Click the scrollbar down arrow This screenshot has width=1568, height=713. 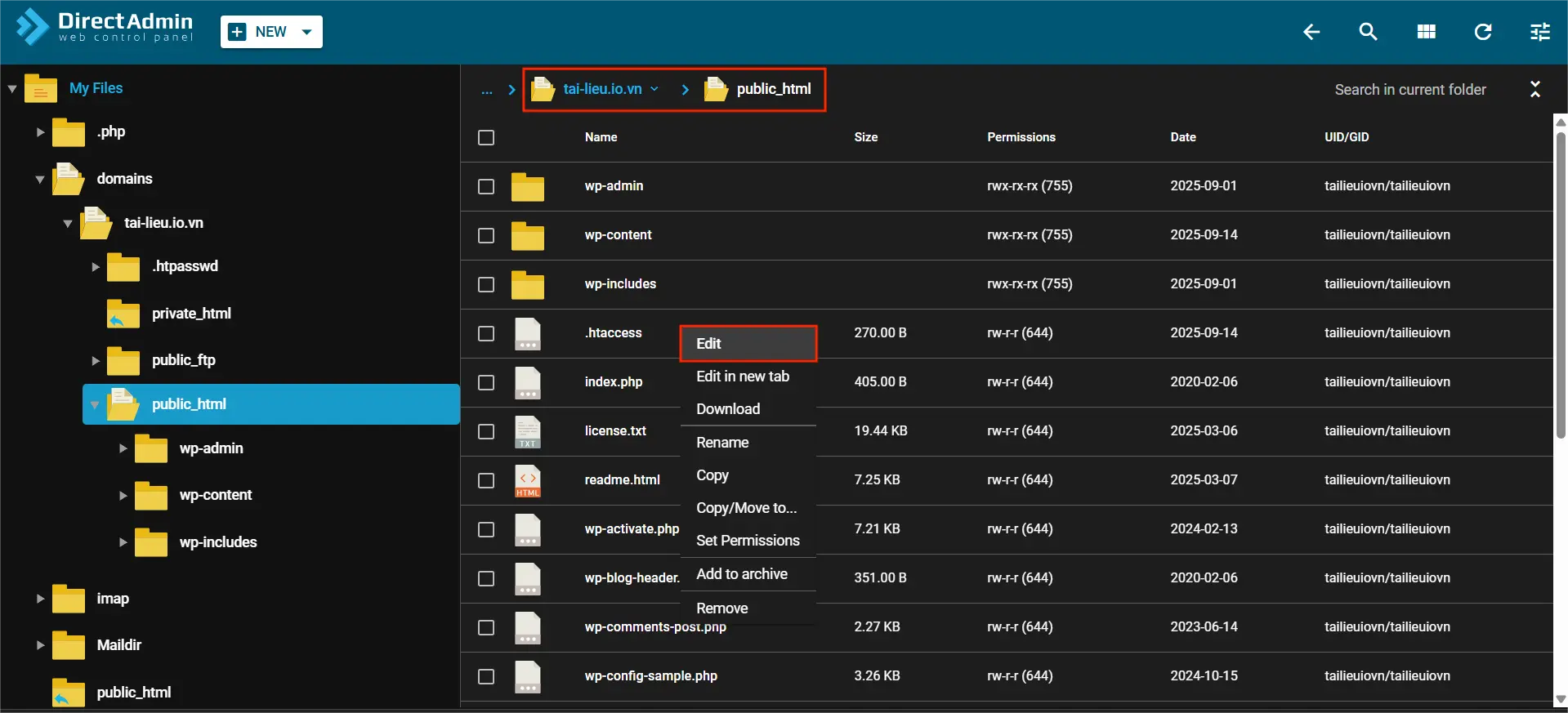1561,699
